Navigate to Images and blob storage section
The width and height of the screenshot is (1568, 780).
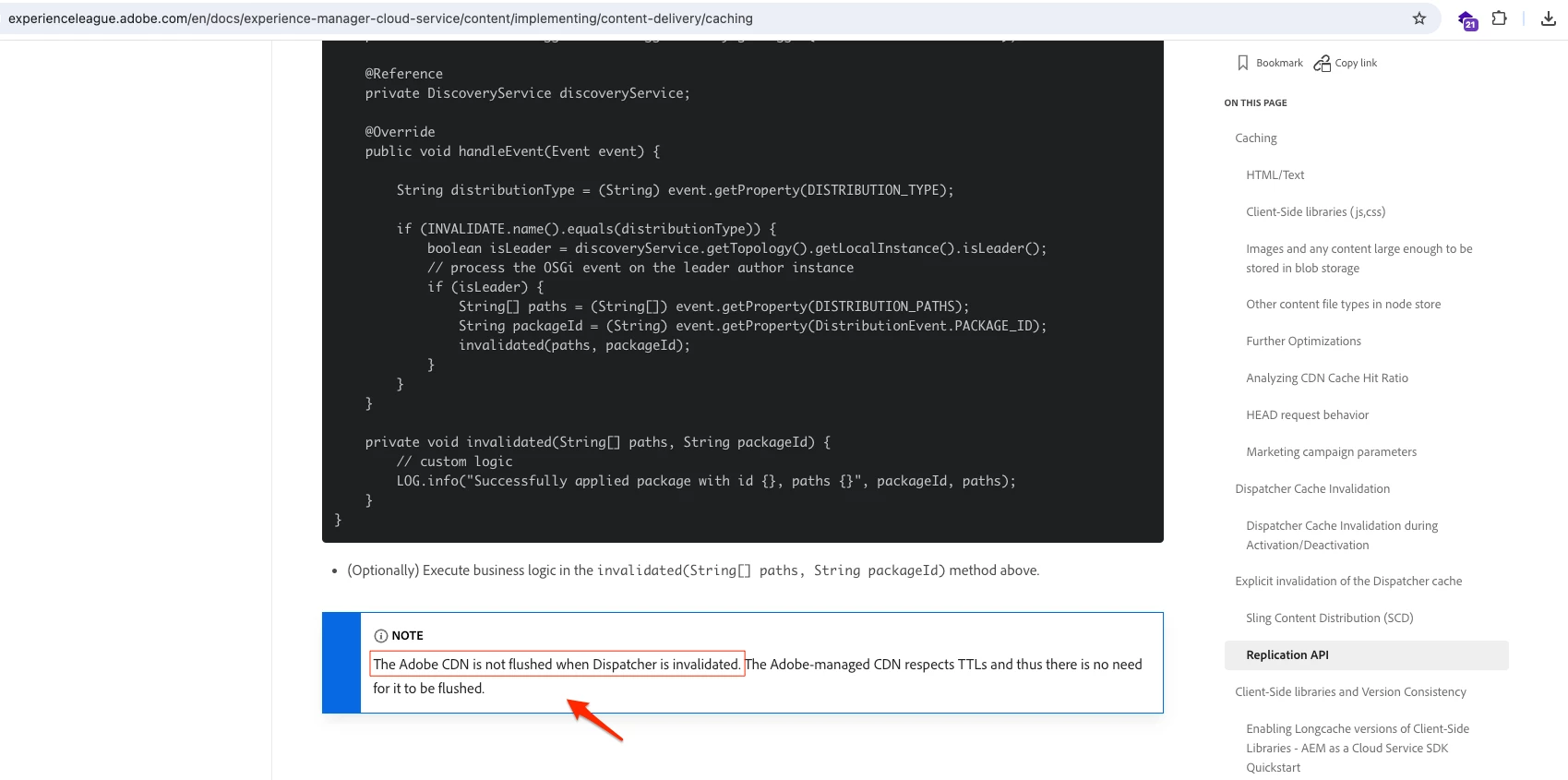[x=1359, y=258]
